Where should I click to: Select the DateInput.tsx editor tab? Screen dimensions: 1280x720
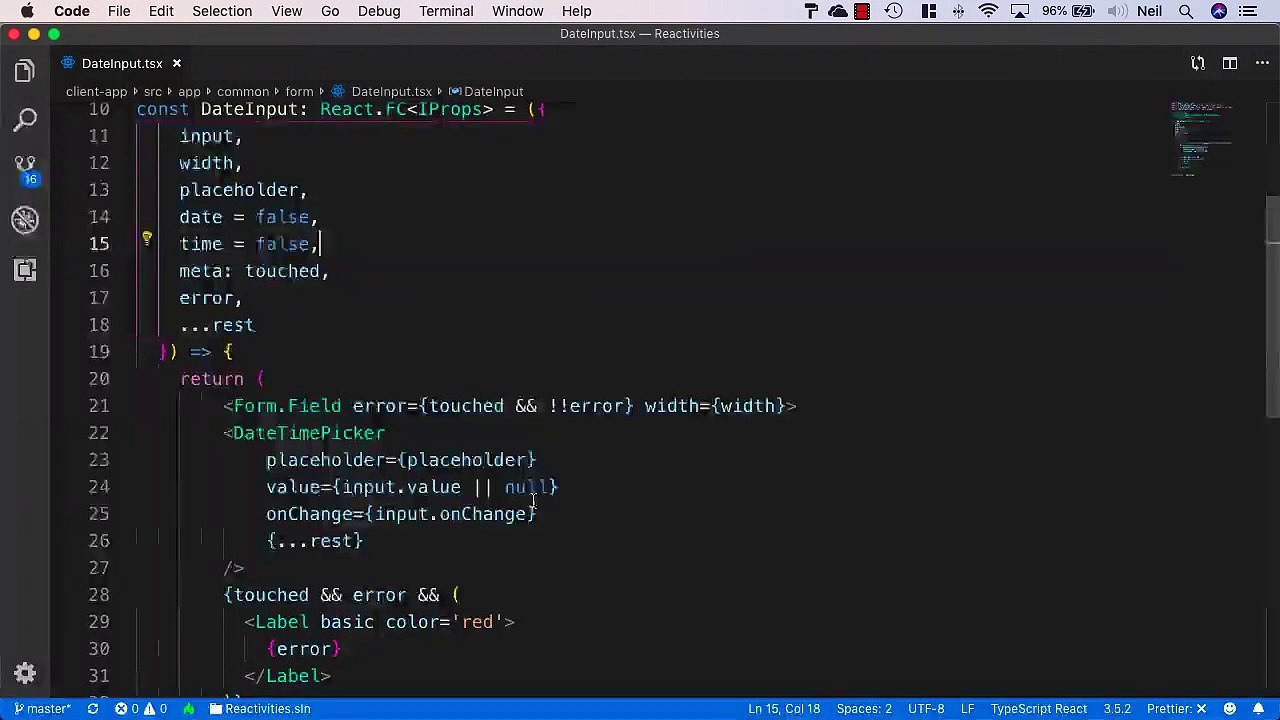[121, 63]
